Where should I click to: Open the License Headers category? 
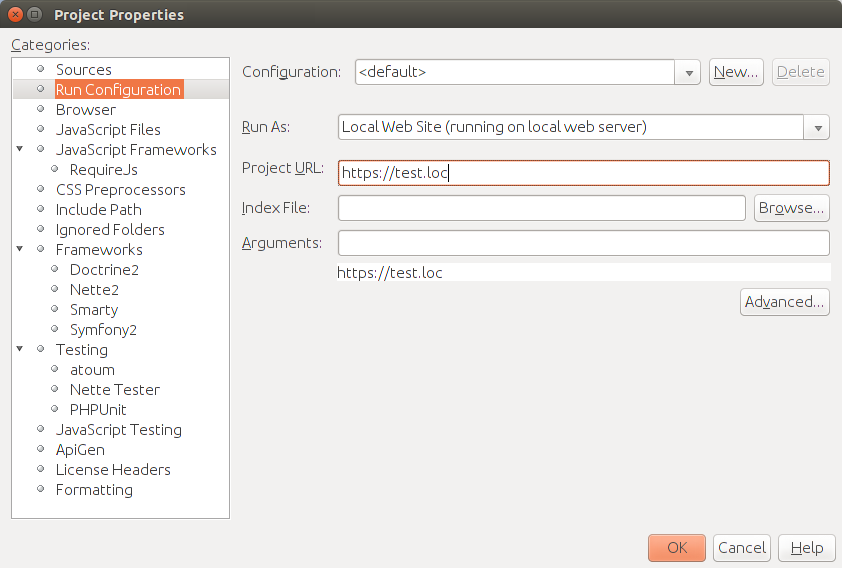(x=113, y=470)
